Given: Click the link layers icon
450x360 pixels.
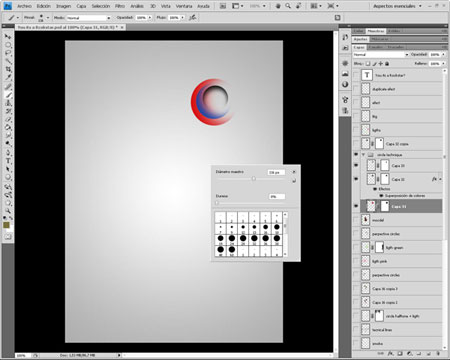Looking at the screenshot, I should coord(381,353).
